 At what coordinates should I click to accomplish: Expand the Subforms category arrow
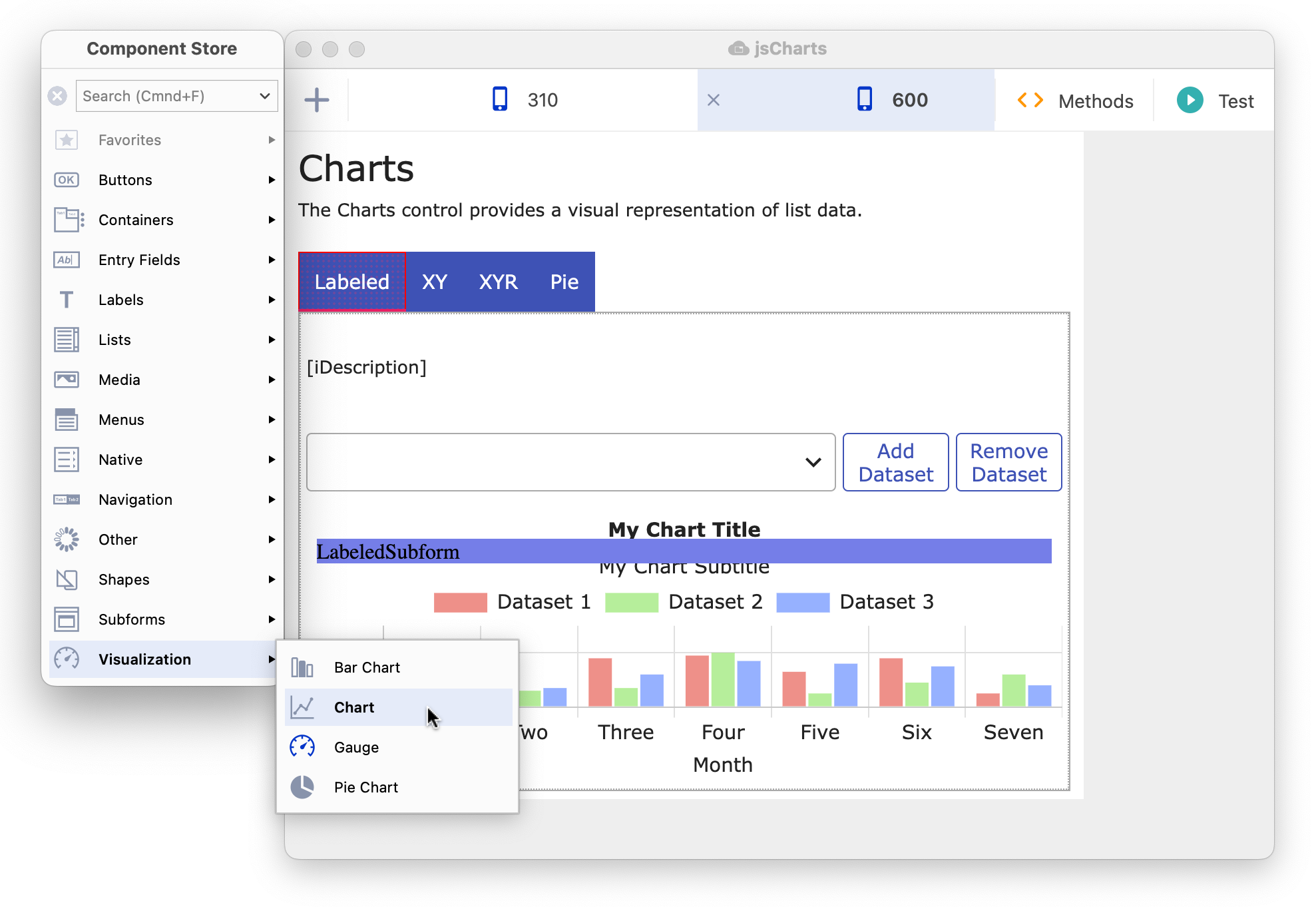(272, 619)
